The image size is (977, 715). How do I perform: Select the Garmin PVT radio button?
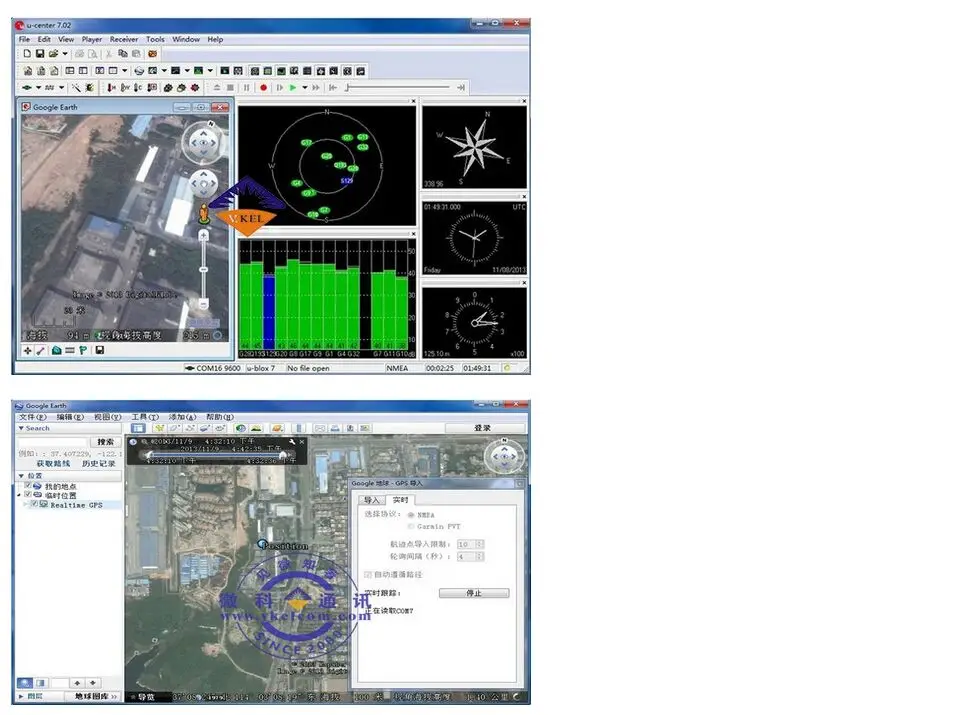[411, 527]
